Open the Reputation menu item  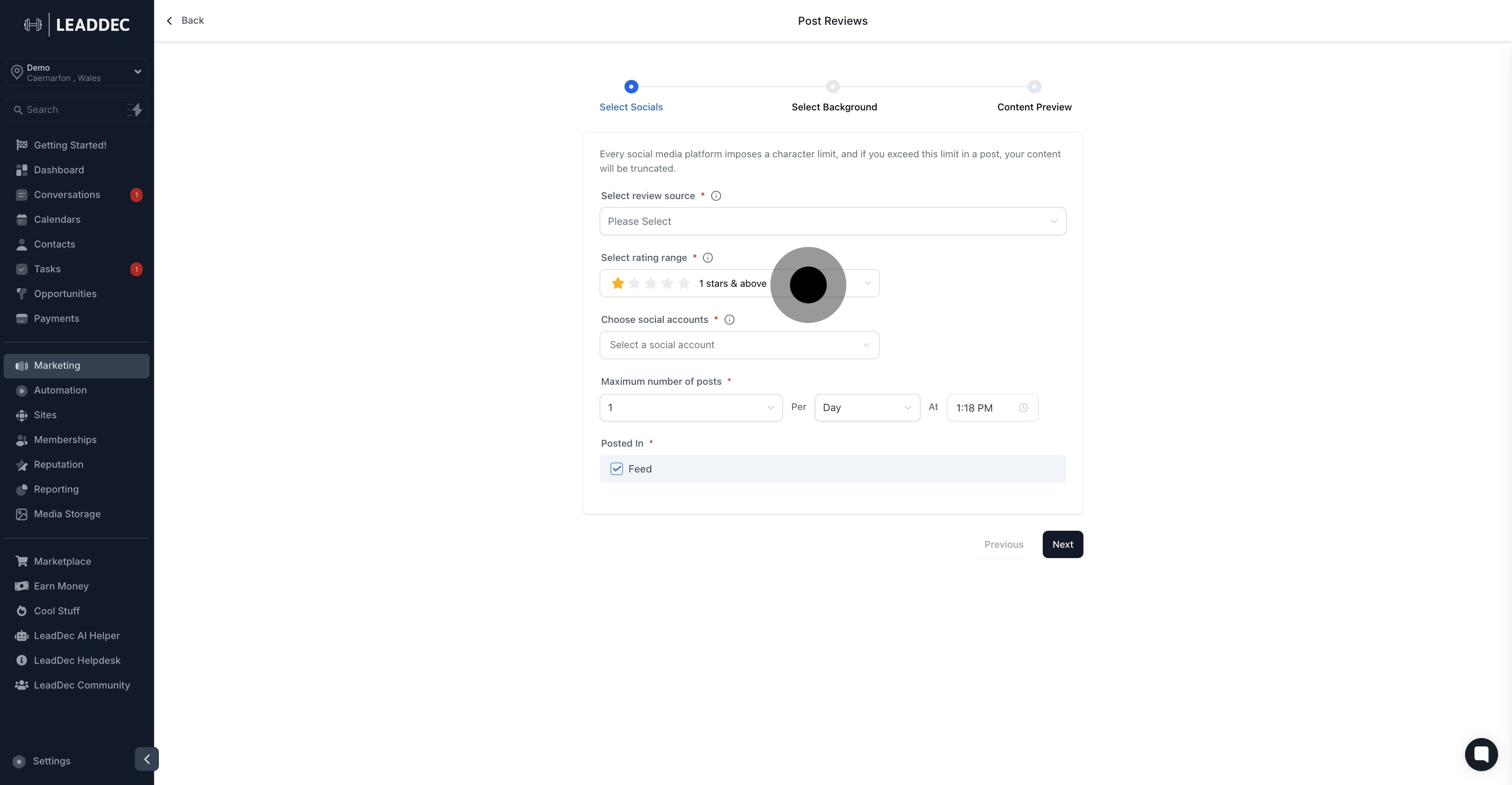76,465
